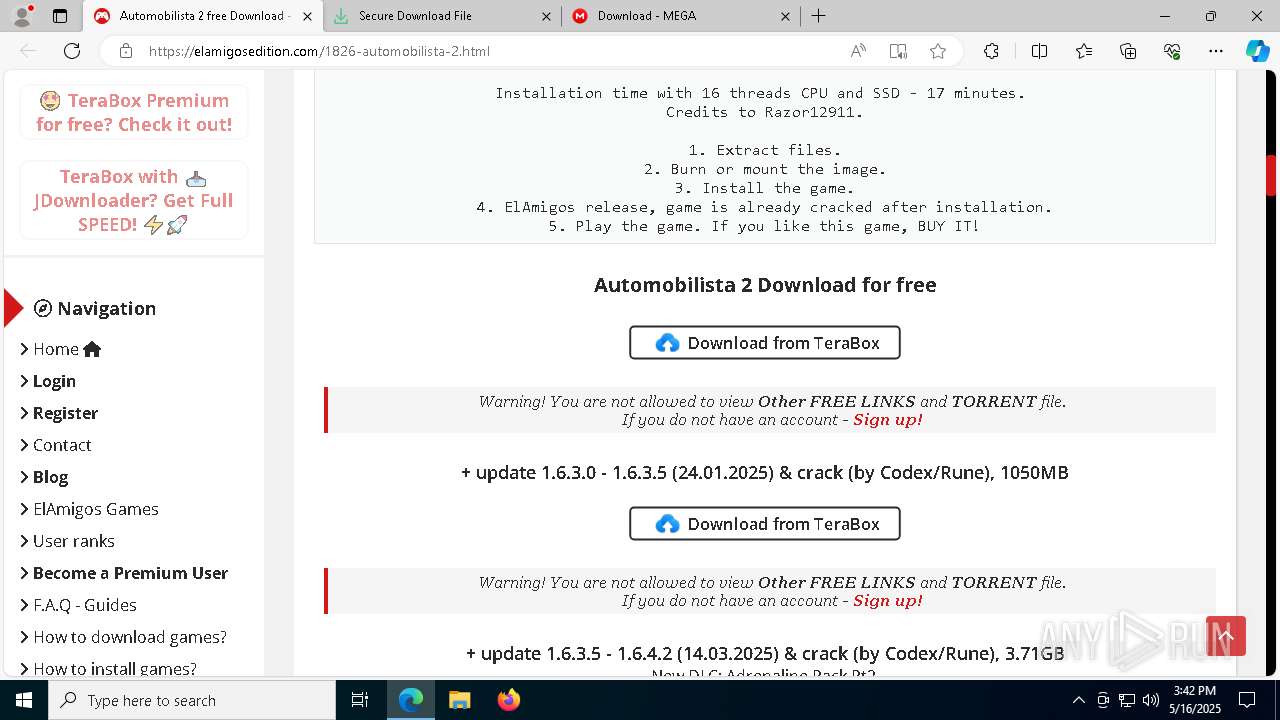Switch to Download - MEGA tab
Screen dimensions: 1280x720
tap(683, 16)
